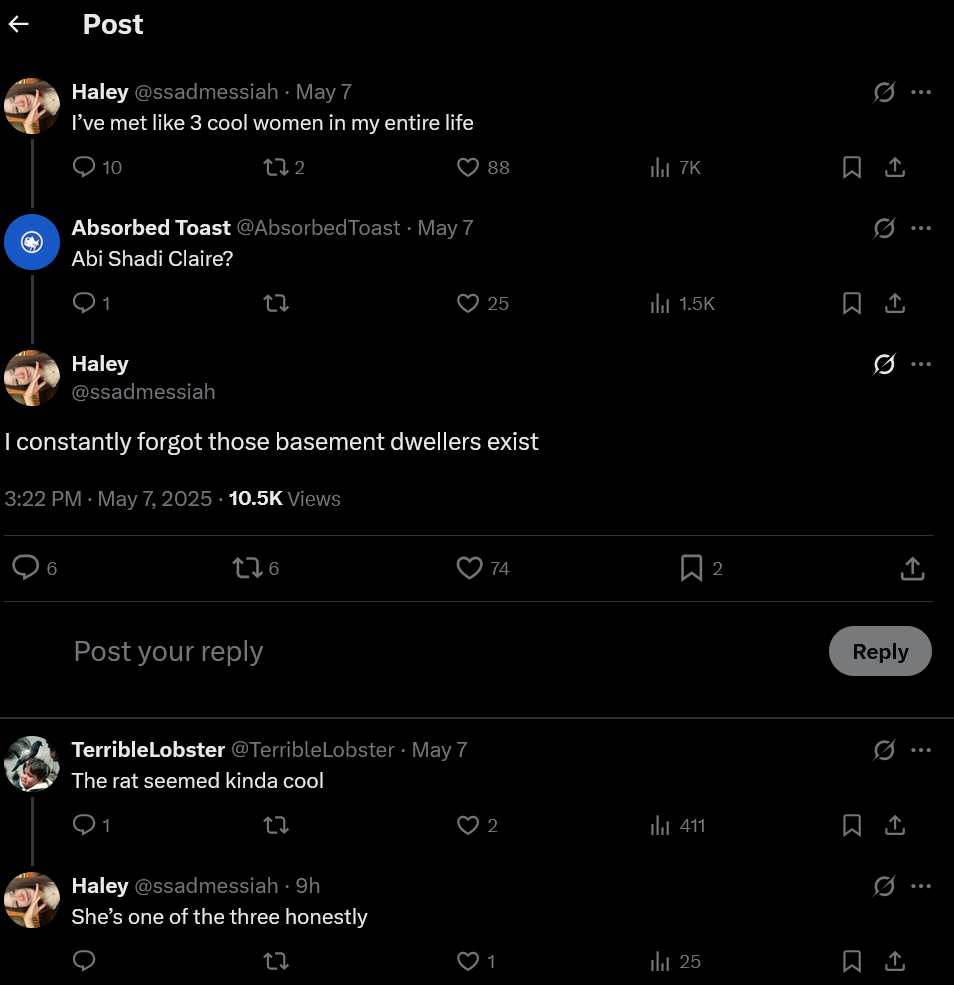Like Haley's '3 cool women' post
The width and height of the screenshot is (954, 985).
coord(468,167)
